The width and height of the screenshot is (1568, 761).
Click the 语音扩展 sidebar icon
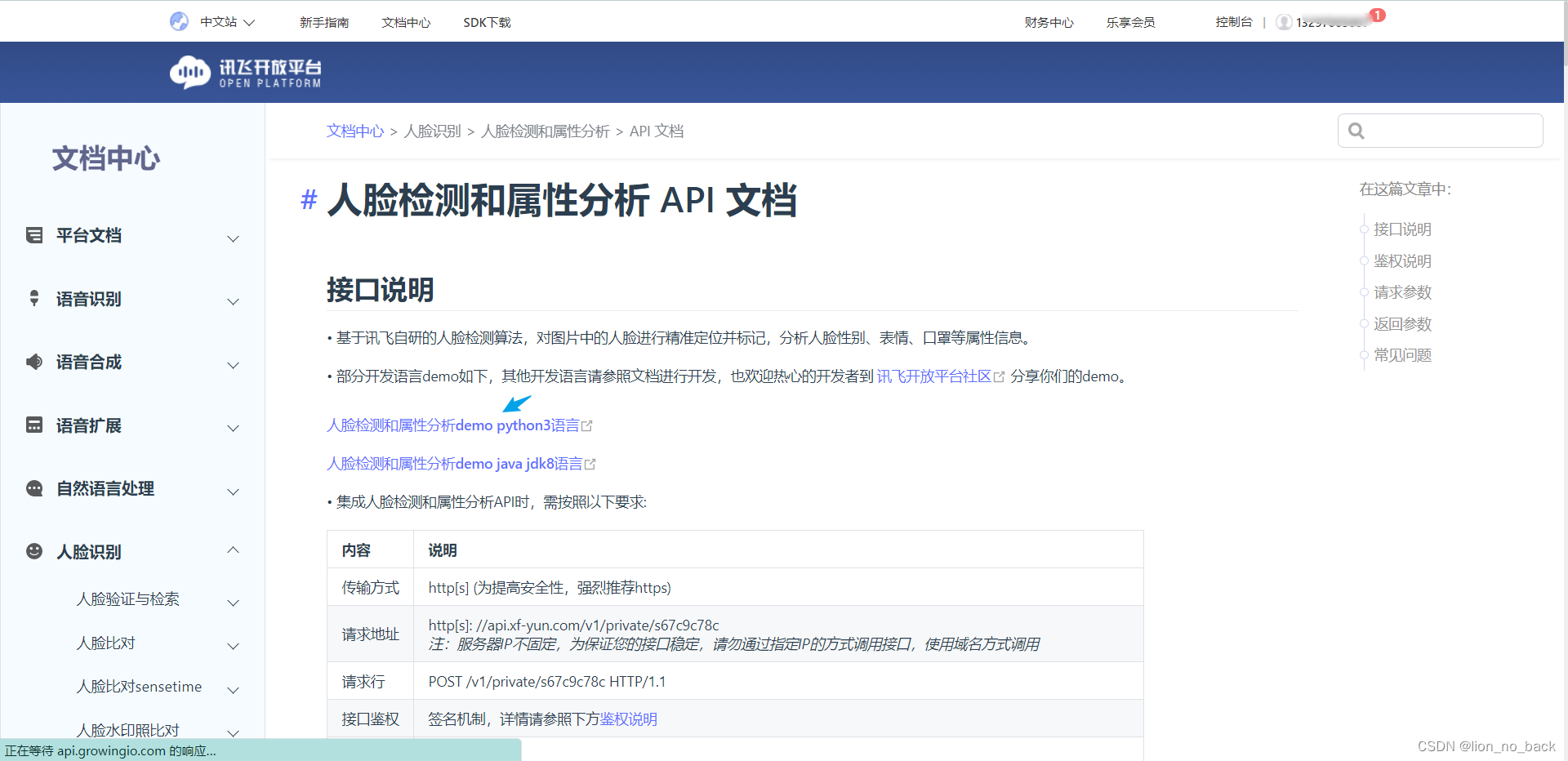click(x=34, y=425)
